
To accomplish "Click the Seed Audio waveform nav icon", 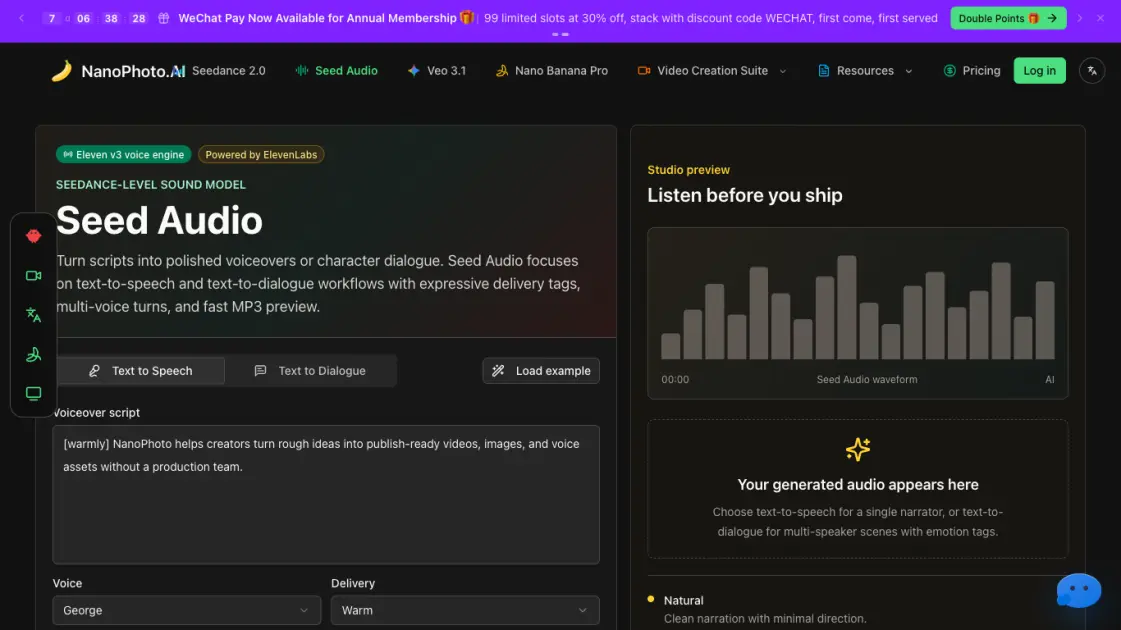I will point(302,71).
